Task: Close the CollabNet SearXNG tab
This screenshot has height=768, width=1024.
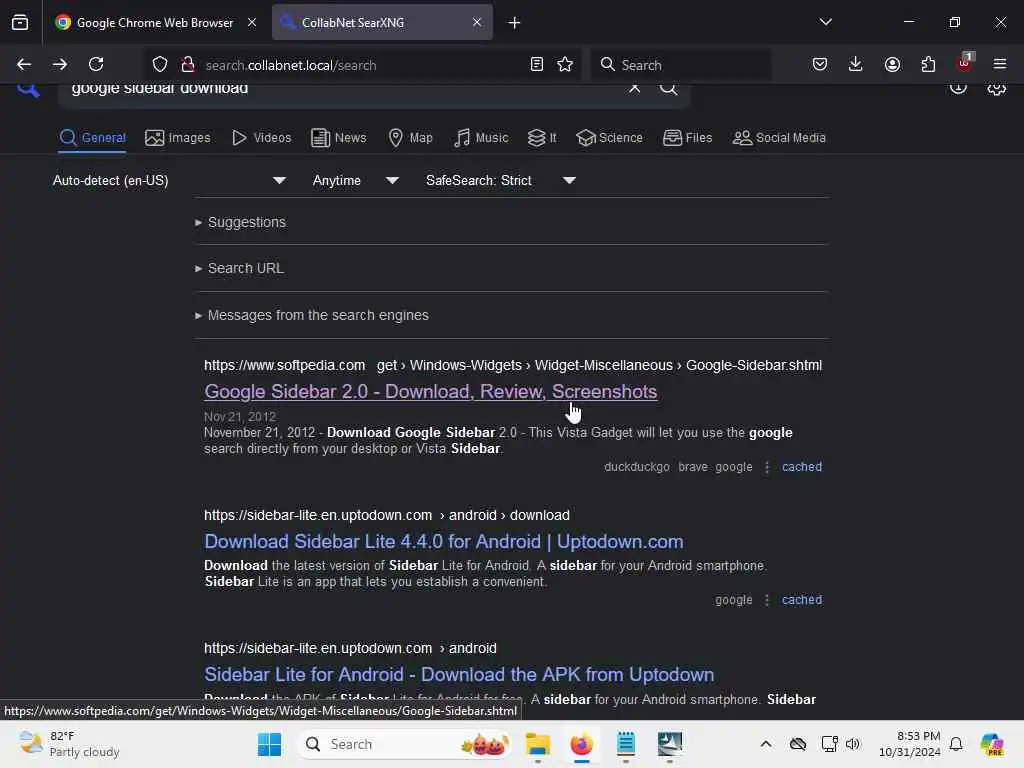Action: click(x=477, y=22)
